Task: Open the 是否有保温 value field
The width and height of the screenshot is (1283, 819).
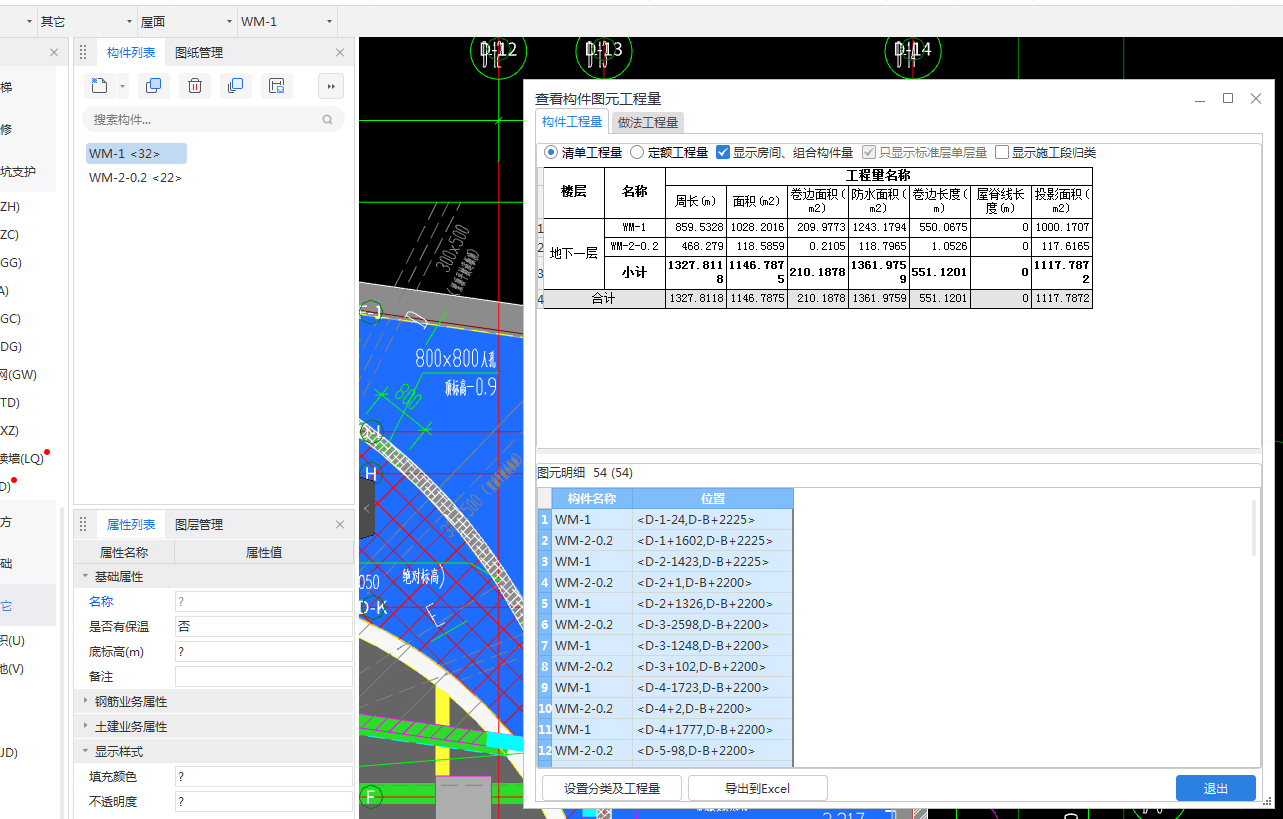Action: pyautogui.click(x=264, y=627)
